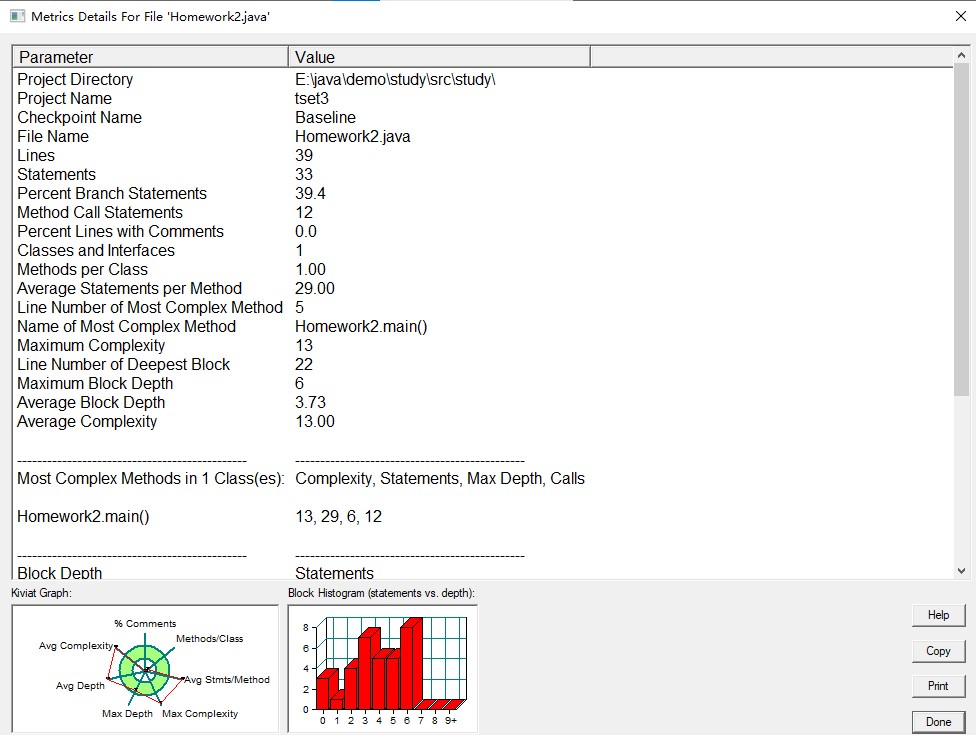Click the value 'Homework2.main()' in Value column
The image size is (976, 735).
(x=361, y=326)
